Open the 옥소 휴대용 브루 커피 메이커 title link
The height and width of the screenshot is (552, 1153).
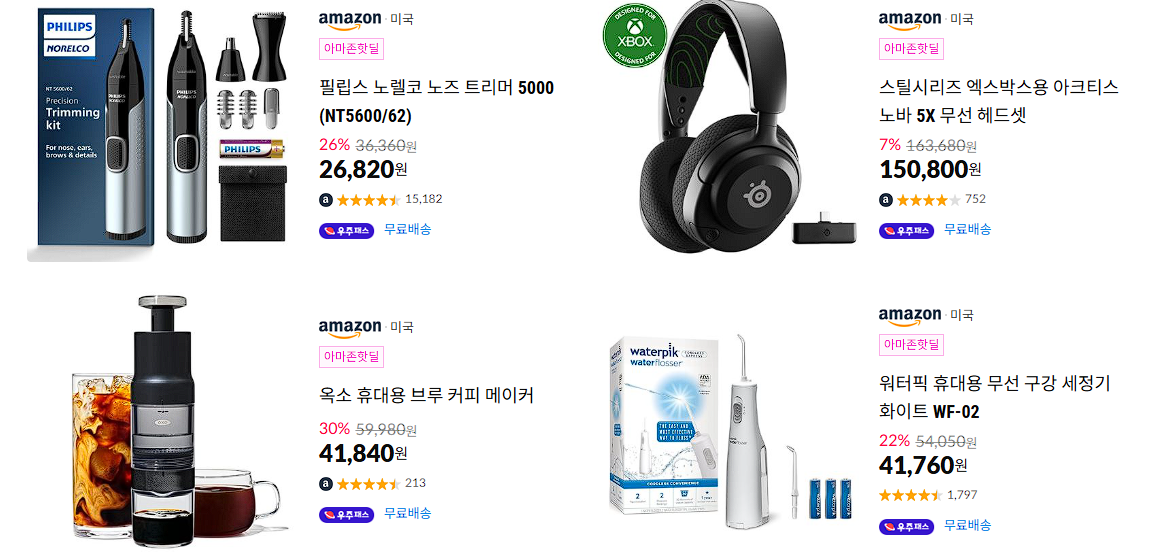tap(426, 395)
